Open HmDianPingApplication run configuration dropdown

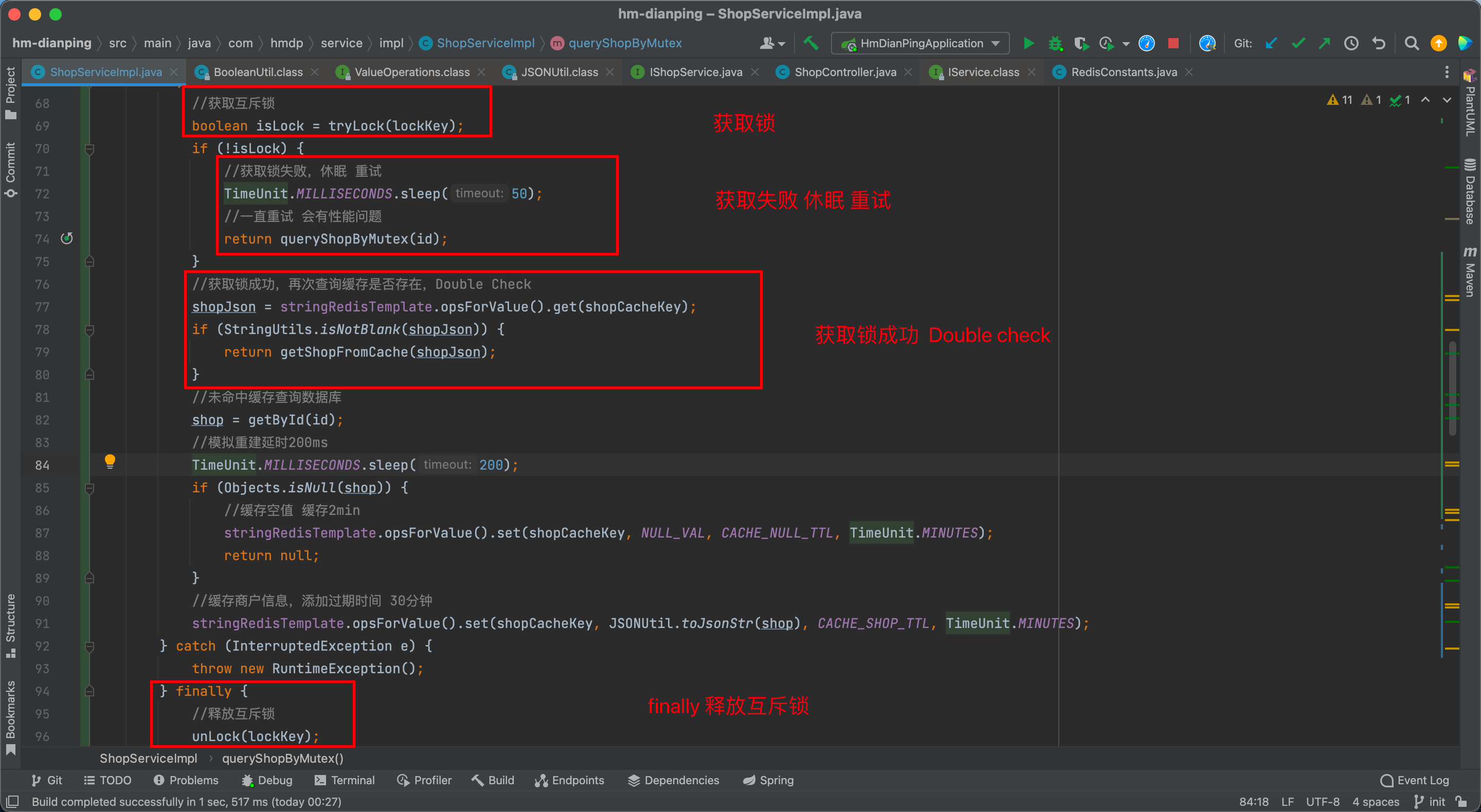click(920, 43)
